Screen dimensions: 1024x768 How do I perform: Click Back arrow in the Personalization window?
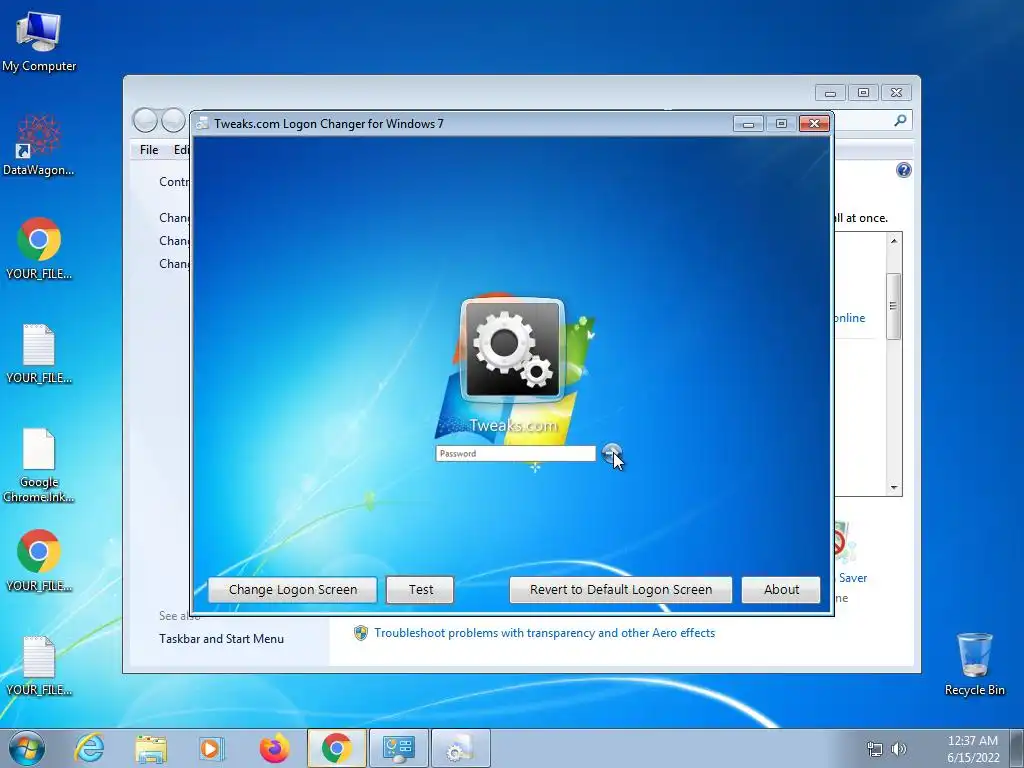(145, 120)
